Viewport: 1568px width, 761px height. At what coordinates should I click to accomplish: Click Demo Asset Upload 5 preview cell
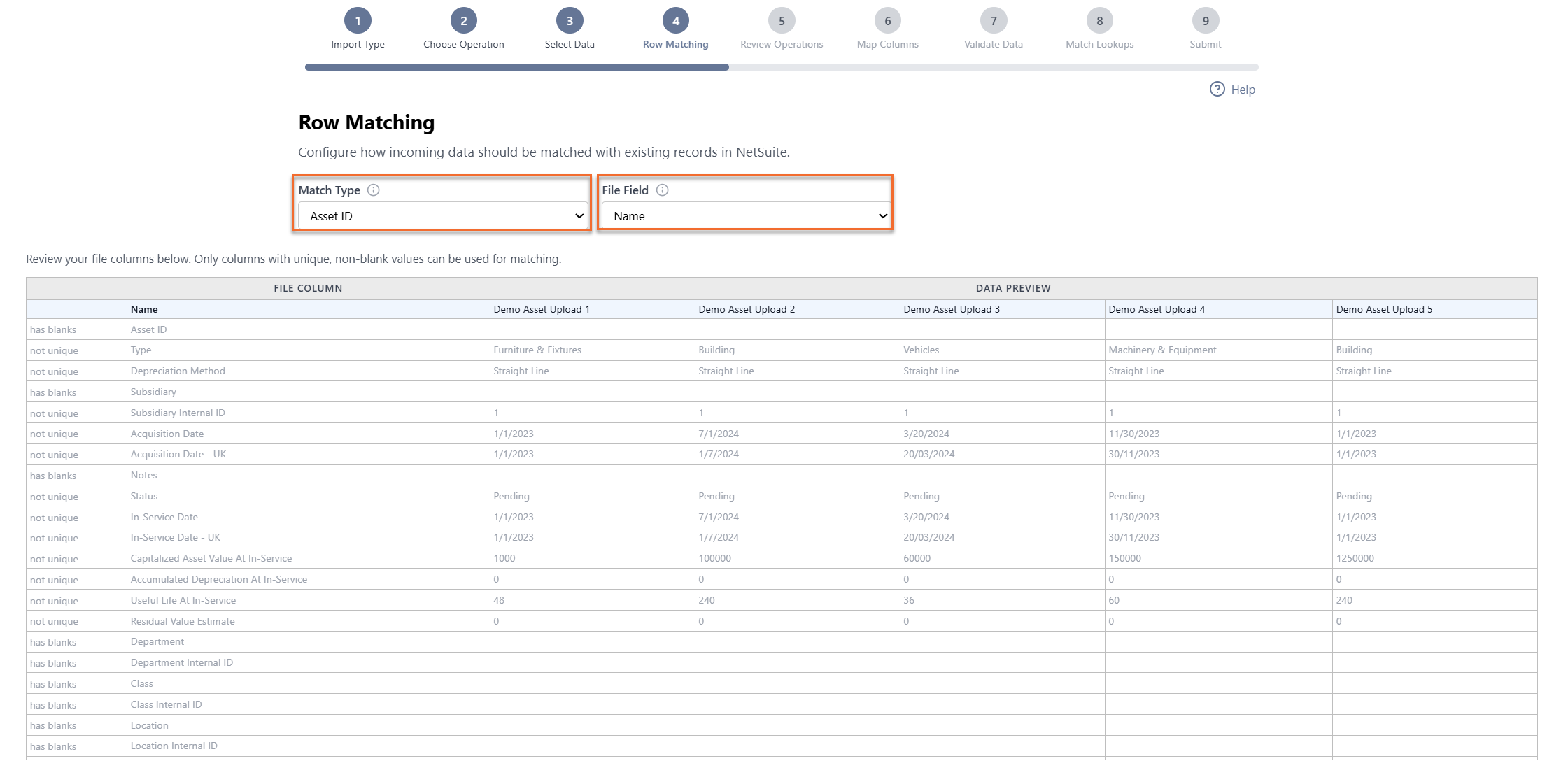(1434, 309)
